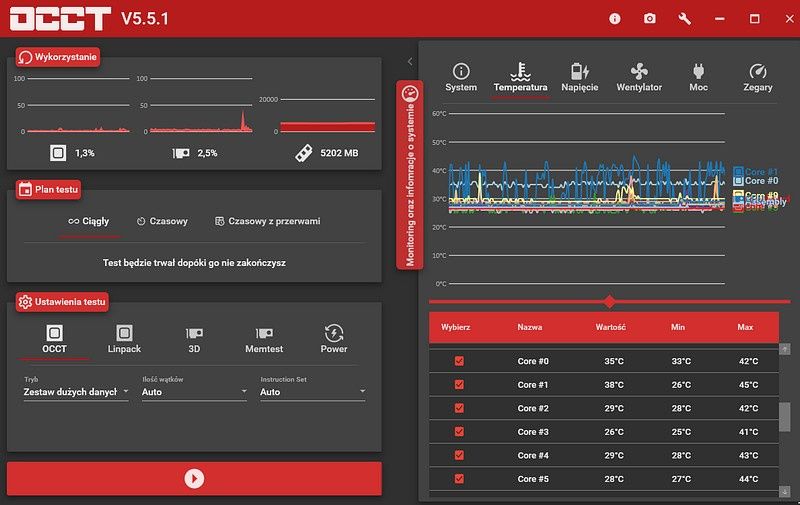Click the 5202 MB memory value

tap(339, 153)
